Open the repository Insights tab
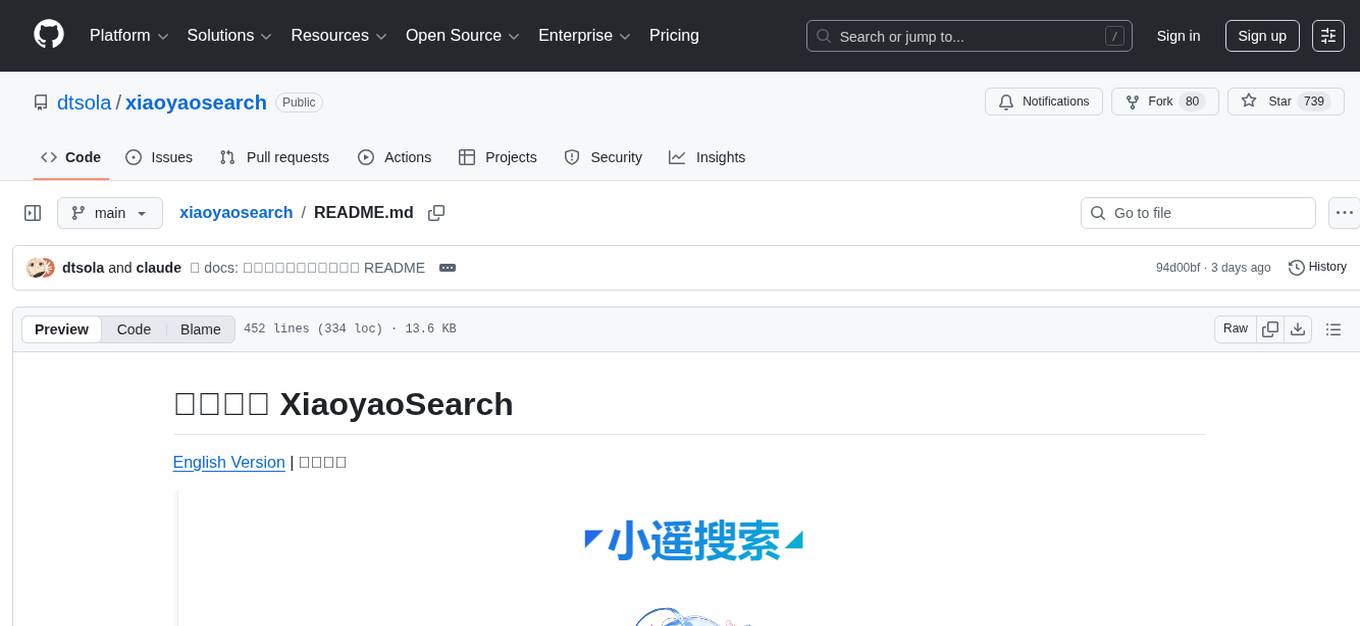The height and width of the screenshot is (626, 1360). point(707,157)
